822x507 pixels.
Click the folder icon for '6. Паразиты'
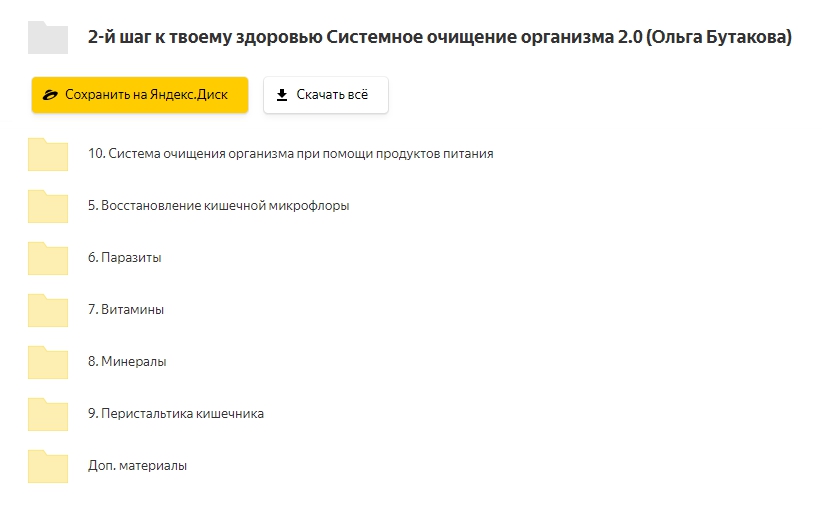(x=48, y=258)
